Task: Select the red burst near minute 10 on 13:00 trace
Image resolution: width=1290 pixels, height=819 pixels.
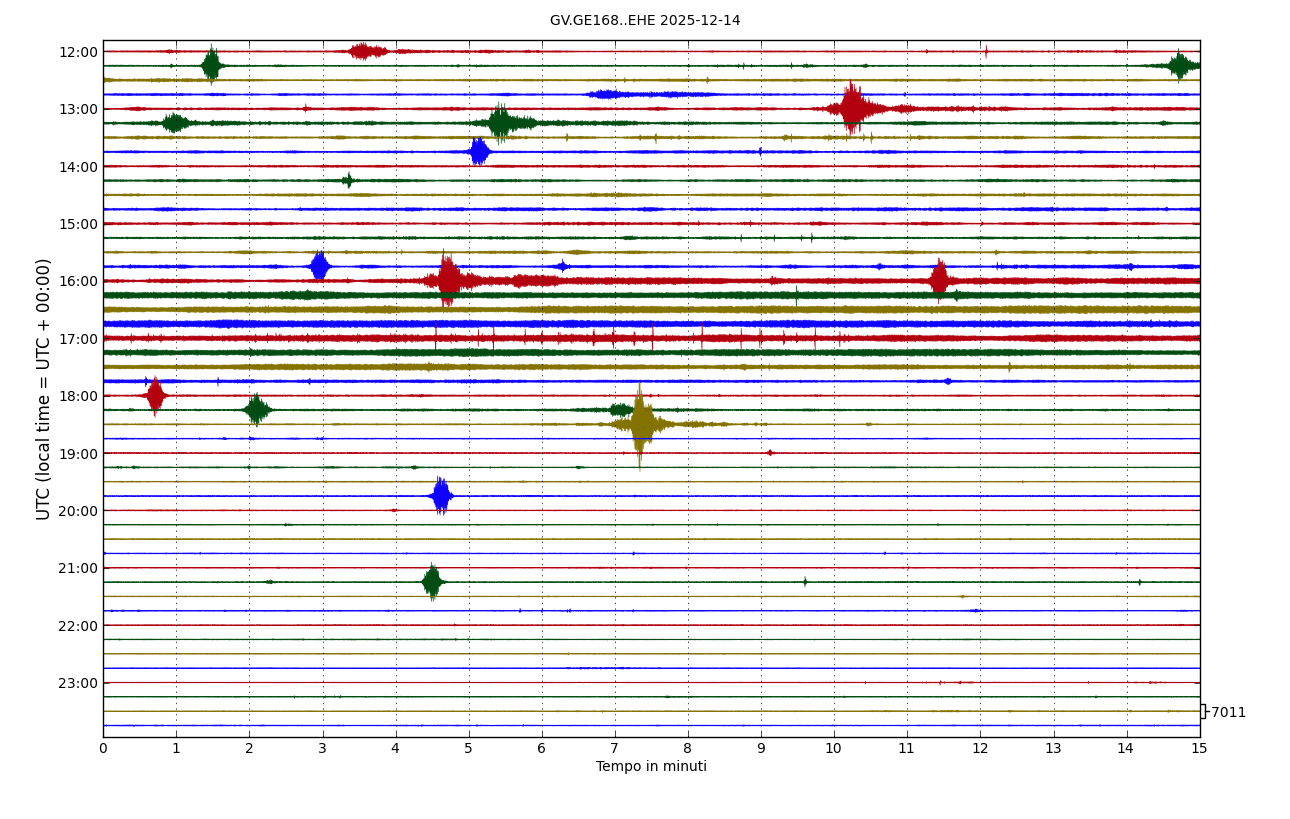Action: [x=852, y=108]
